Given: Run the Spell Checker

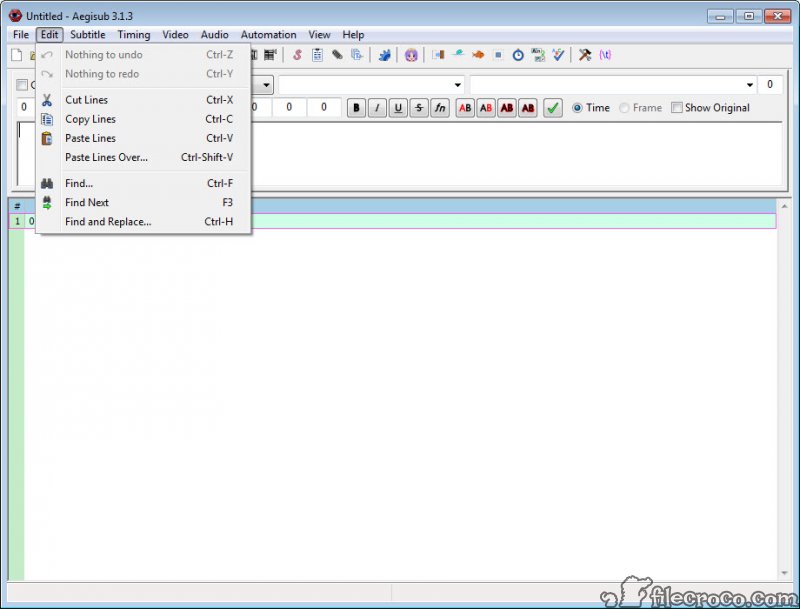Looking at the screenshot, I should click(x=558, y=55).
